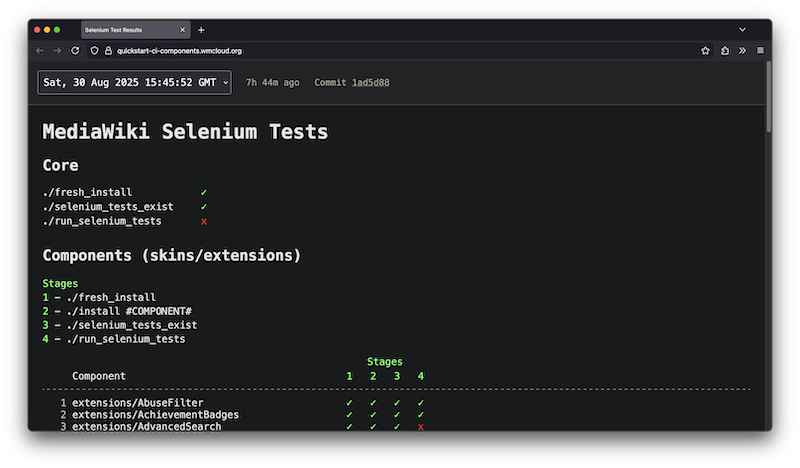
Task: Click the checkmark for Core ./selenium_tests_exist
Action: [x=204, y=207]
